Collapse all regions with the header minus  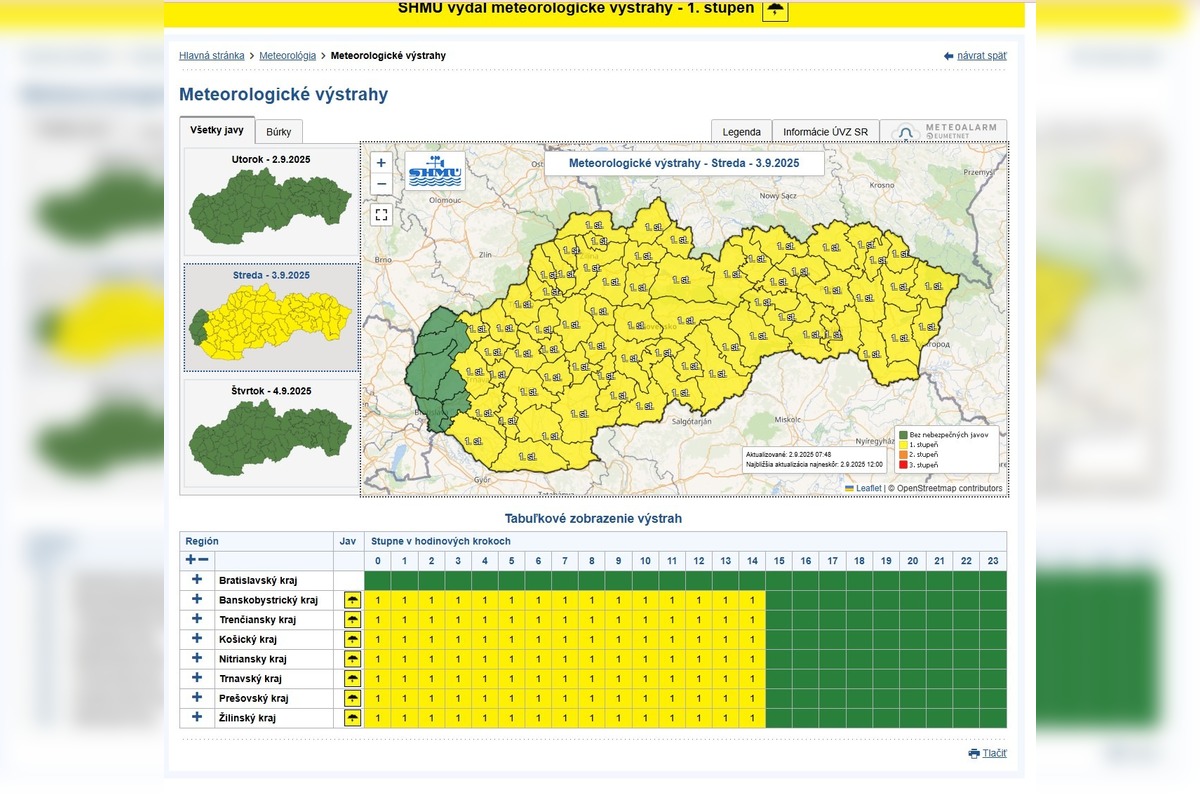point(204,561)
